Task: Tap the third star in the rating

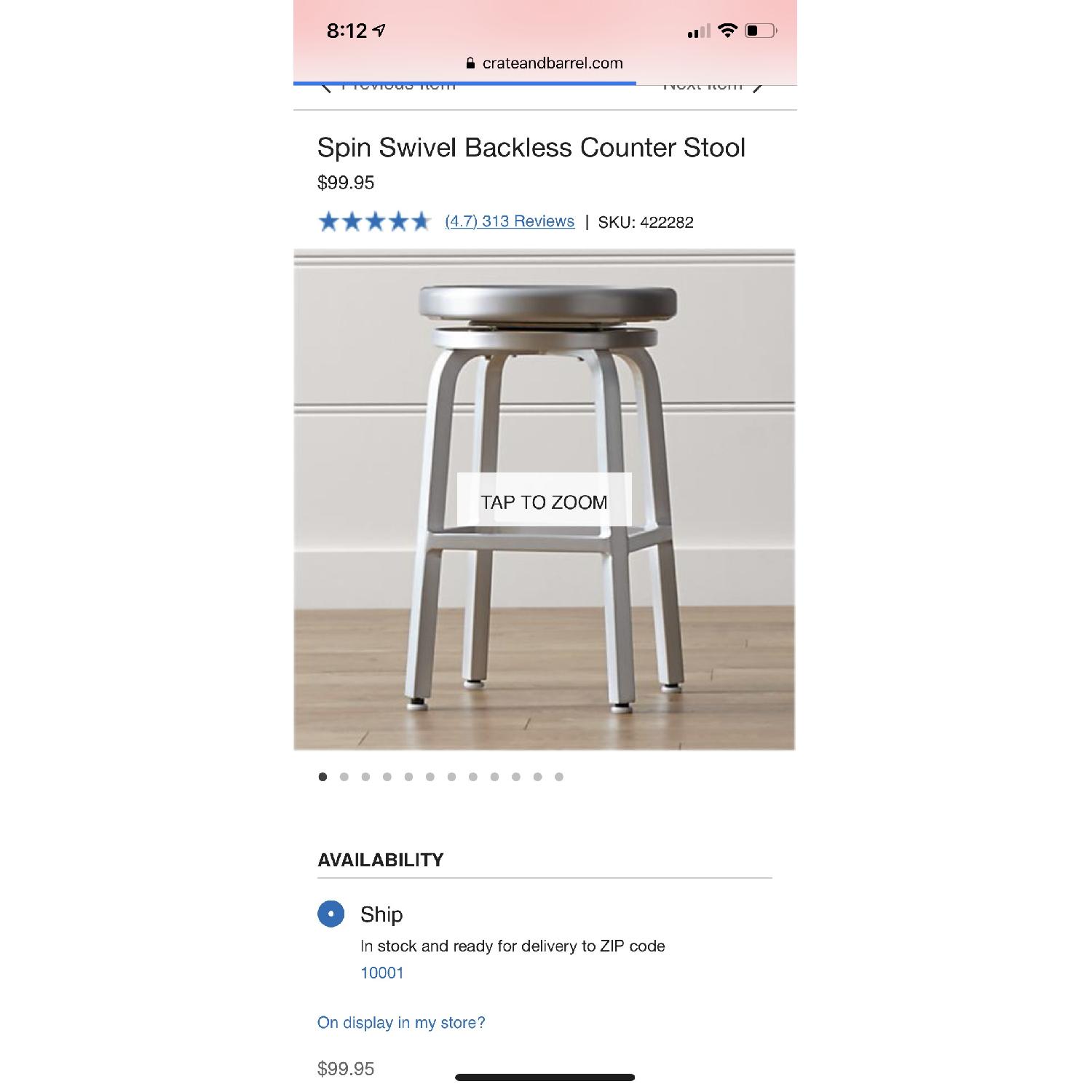Action: 376,221
